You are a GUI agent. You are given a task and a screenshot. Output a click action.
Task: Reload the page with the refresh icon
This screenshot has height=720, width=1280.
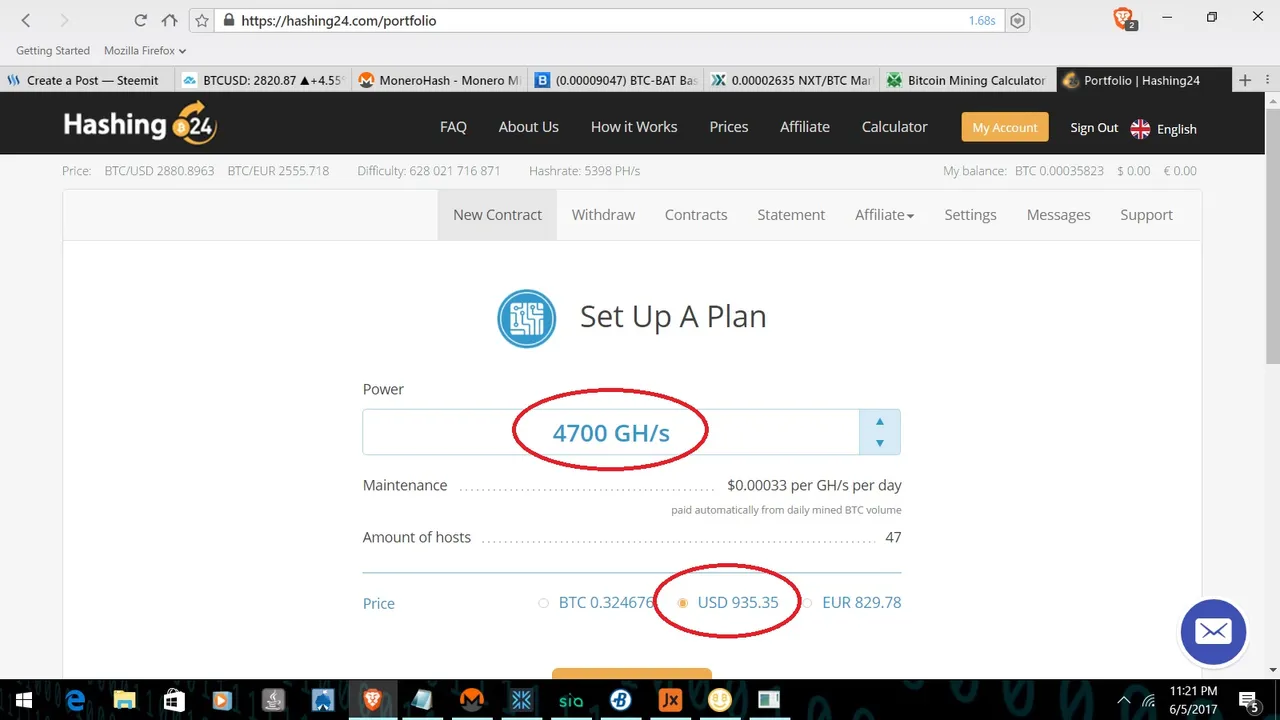point(140,20)
